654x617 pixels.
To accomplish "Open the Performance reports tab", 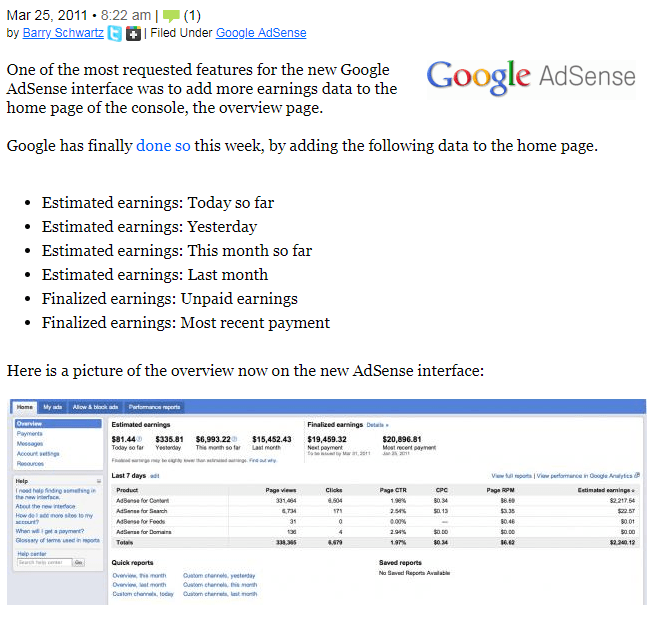I will tap(154, 407).
